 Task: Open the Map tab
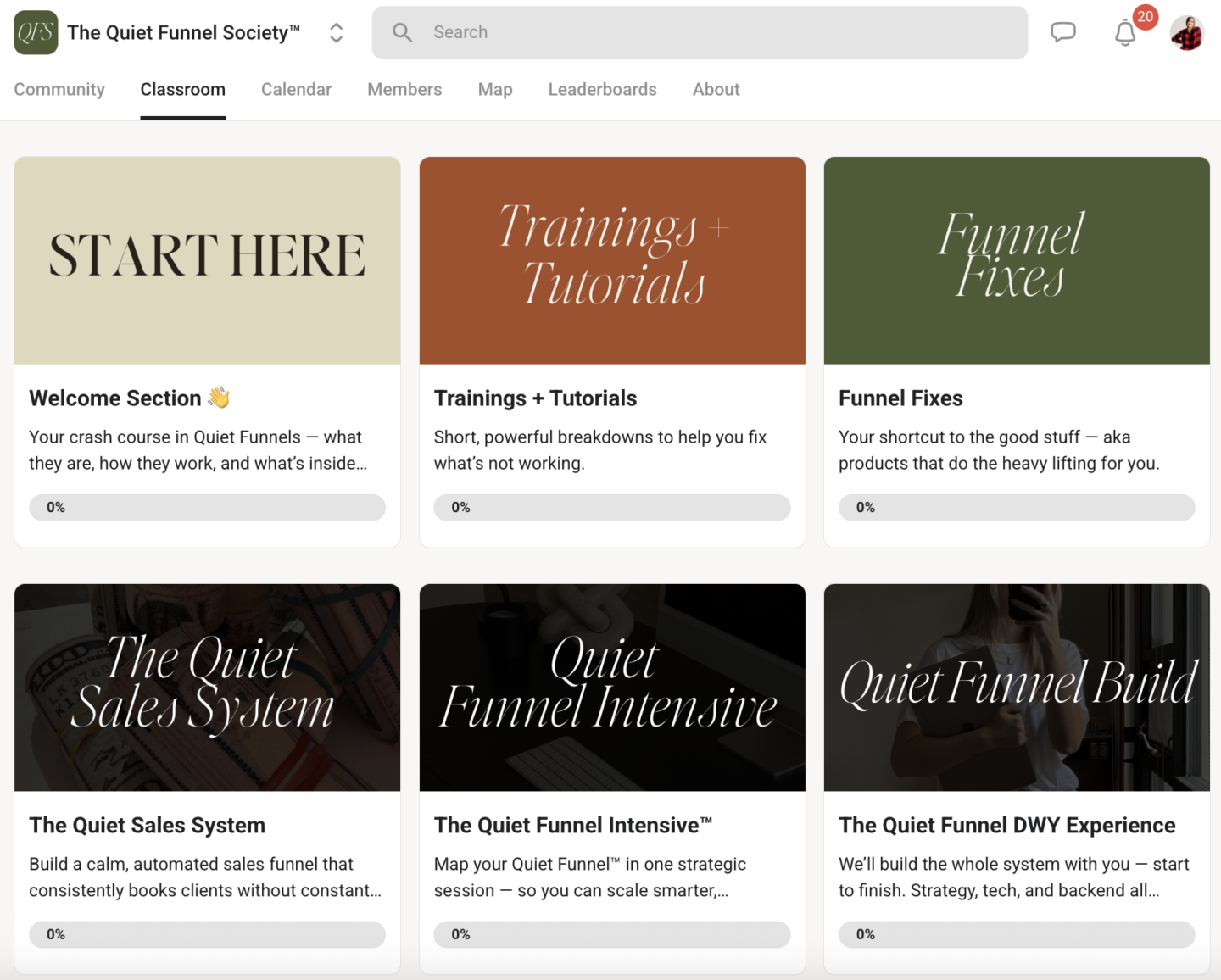(x=495, y=89)
